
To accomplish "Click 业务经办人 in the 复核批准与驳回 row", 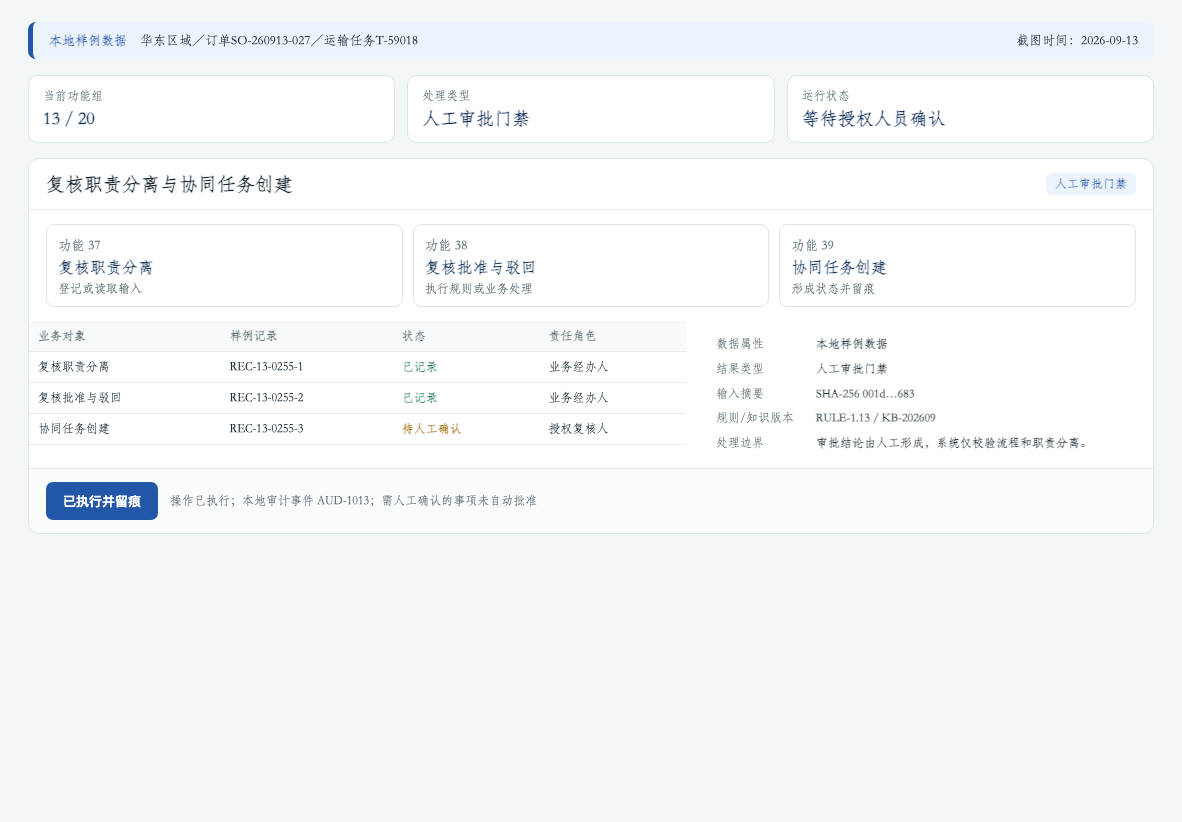I will (578, 398).
